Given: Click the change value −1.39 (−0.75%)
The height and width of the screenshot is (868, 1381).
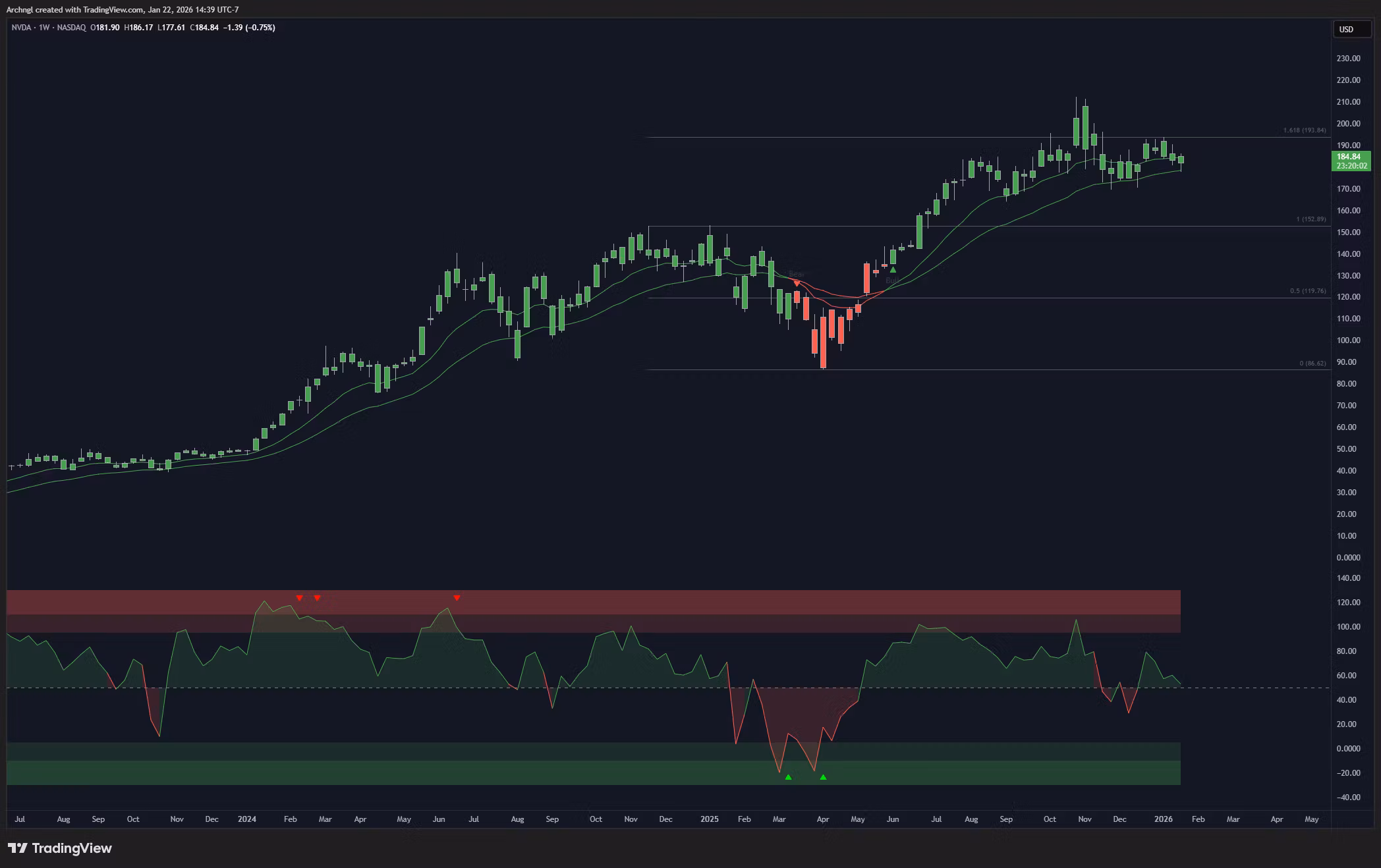Looking at the screenshot, I should coord(250,28).
